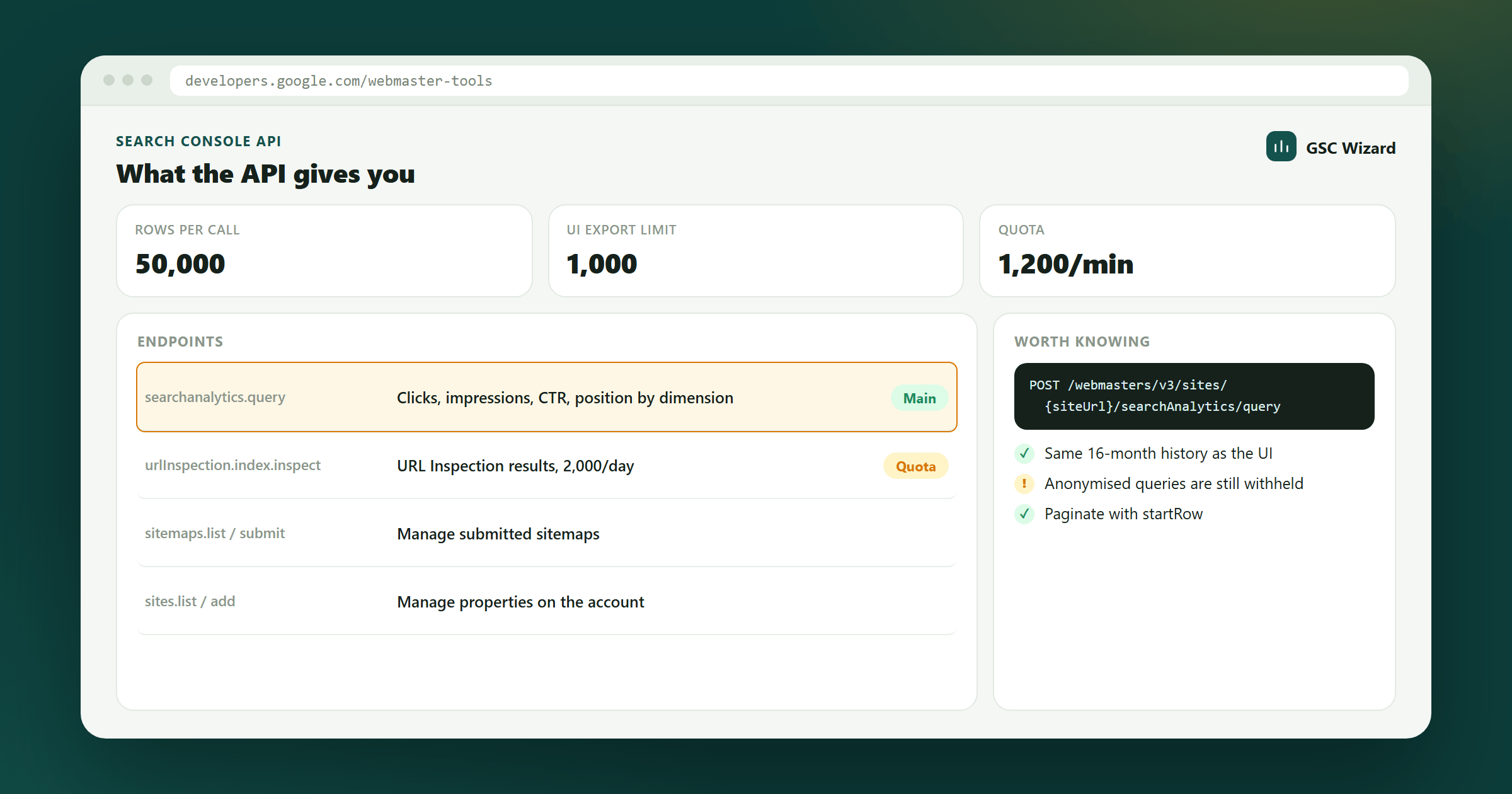Click the green checkmark beside '16-month history'
This screenshot has height=794, width=1512.
click(x=1024, y=453)
